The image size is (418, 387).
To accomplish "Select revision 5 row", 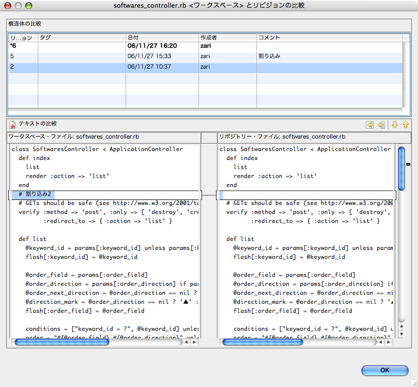I will [x=205, y=56].
